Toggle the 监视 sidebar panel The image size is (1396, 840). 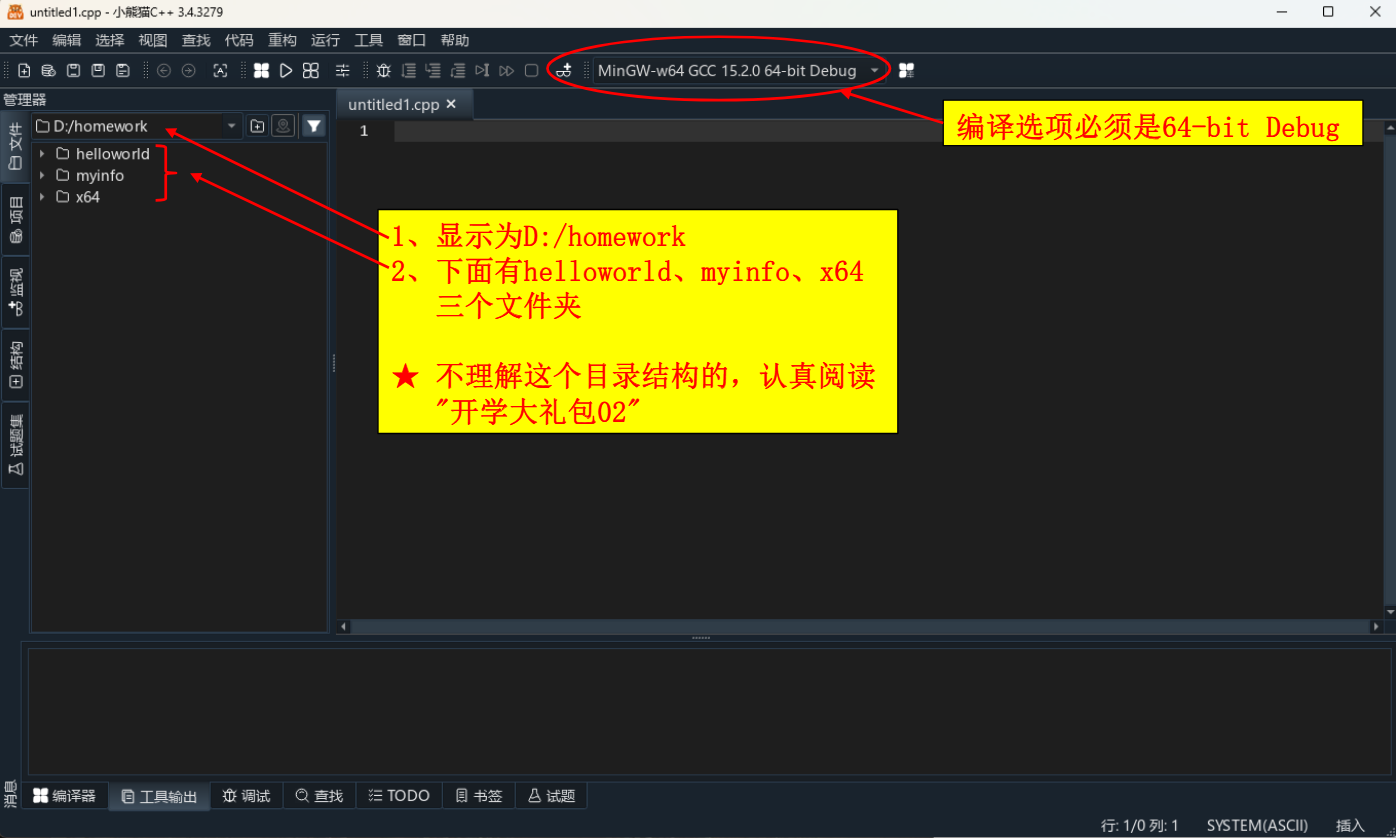tap(15, 290)
